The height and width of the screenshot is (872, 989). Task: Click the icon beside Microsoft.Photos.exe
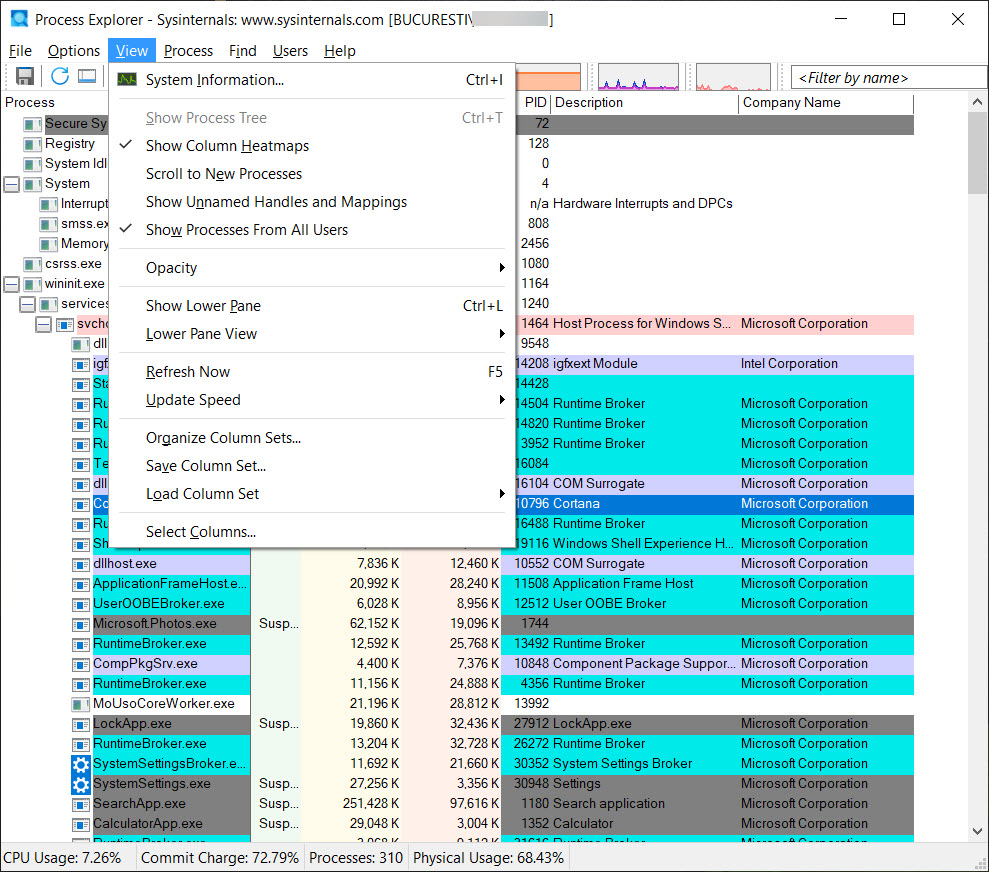(81, 624)
